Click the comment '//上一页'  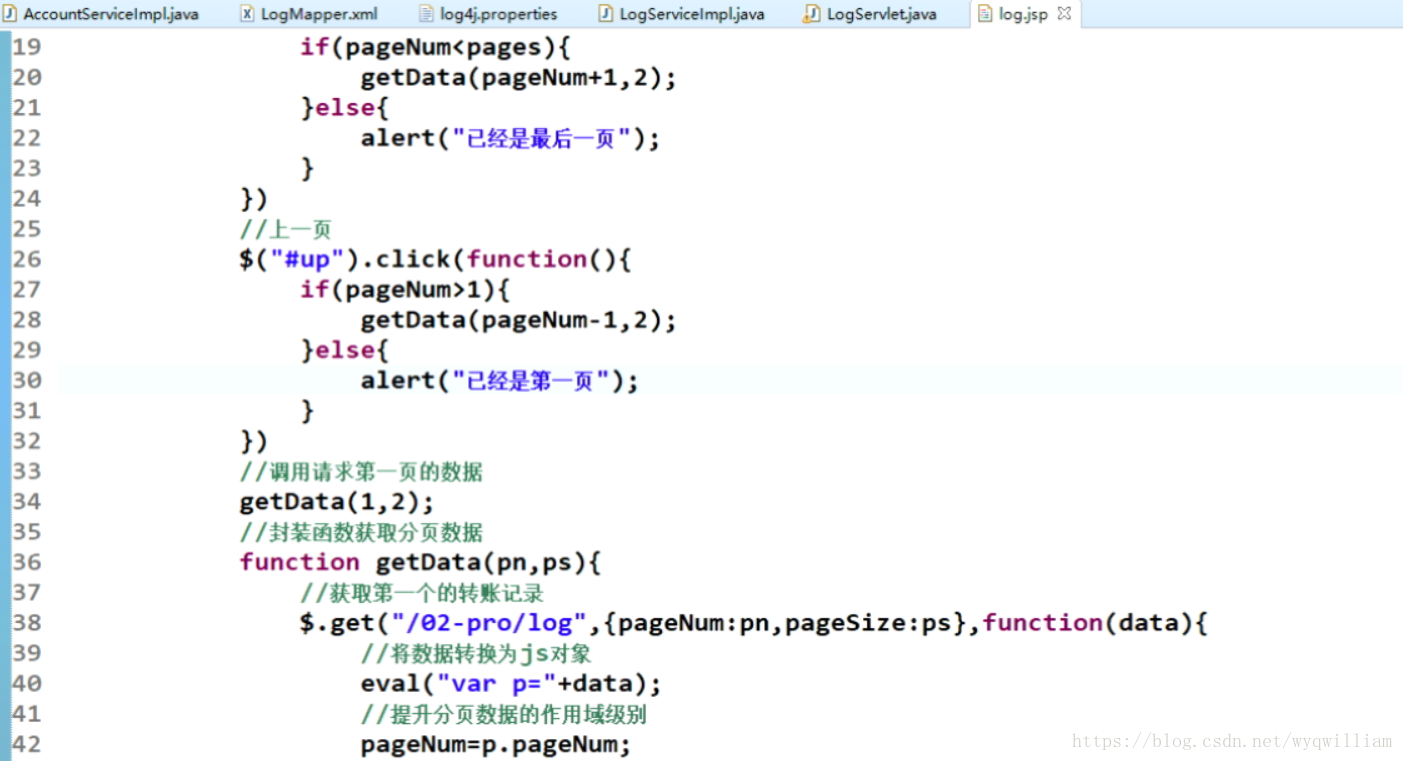point(285,229)
